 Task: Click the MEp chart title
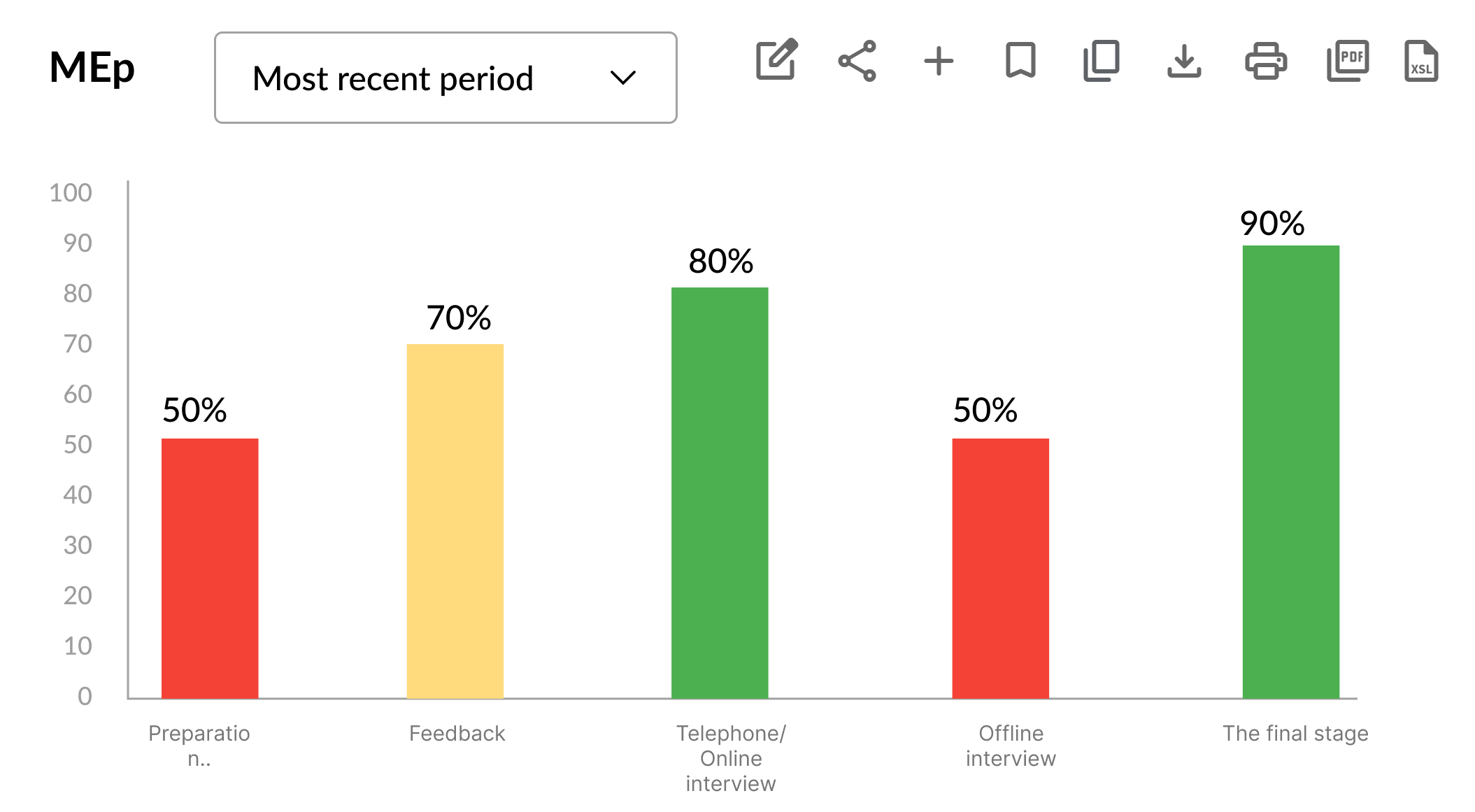(x=92, y=68)
